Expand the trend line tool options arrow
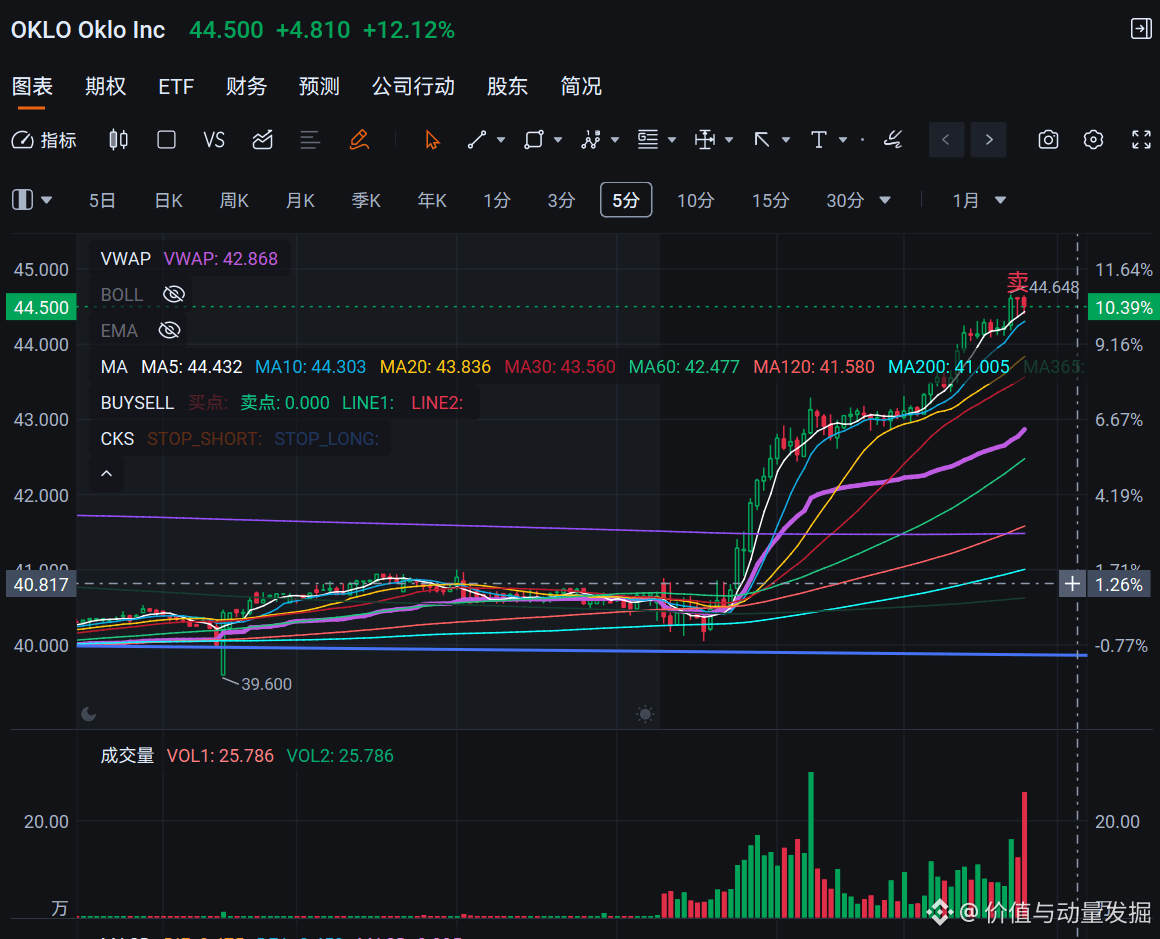 coord(501,140)
